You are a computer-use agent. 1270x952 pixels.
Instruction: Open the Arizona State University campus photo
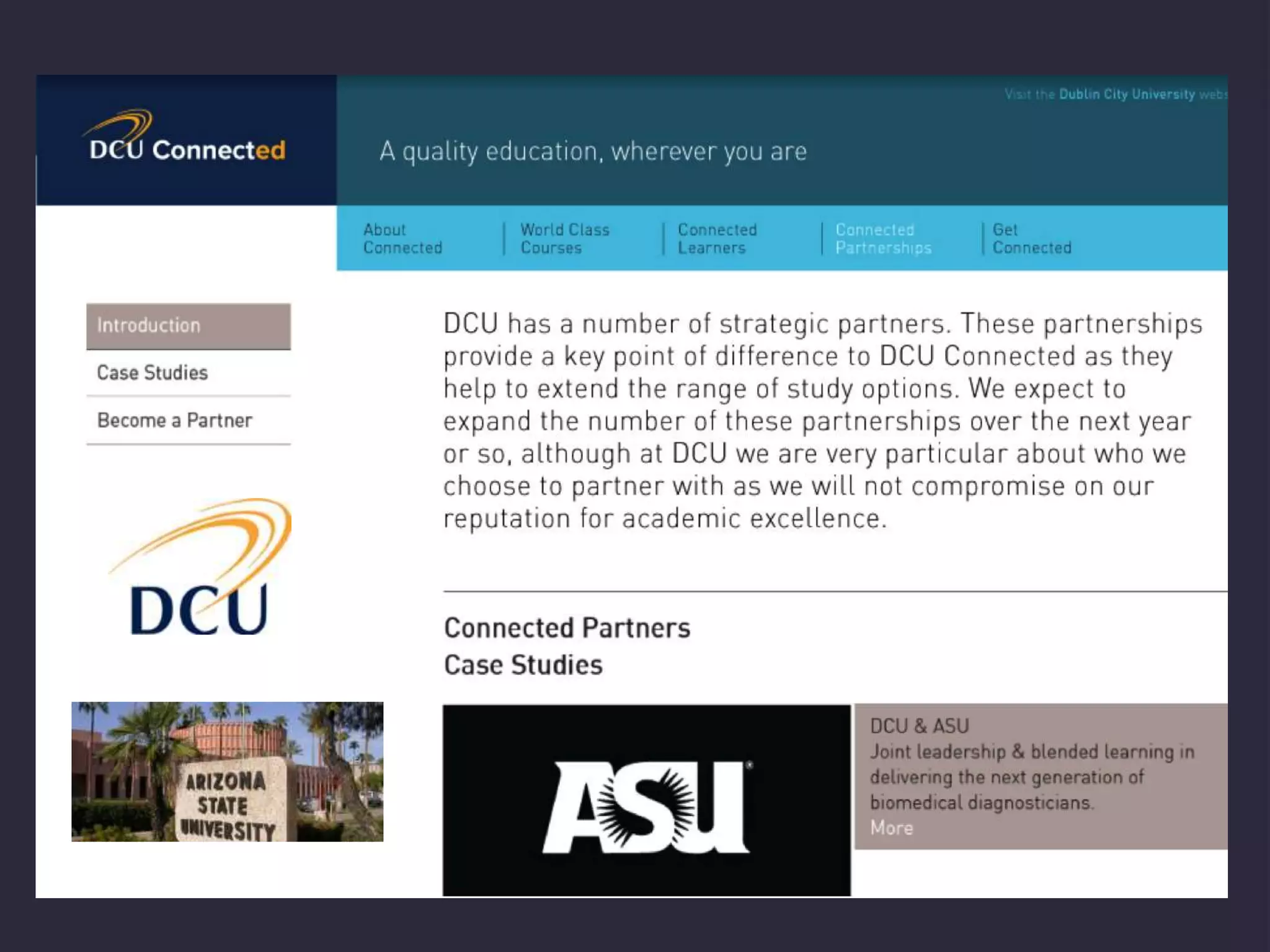click(x=227, y=772)
